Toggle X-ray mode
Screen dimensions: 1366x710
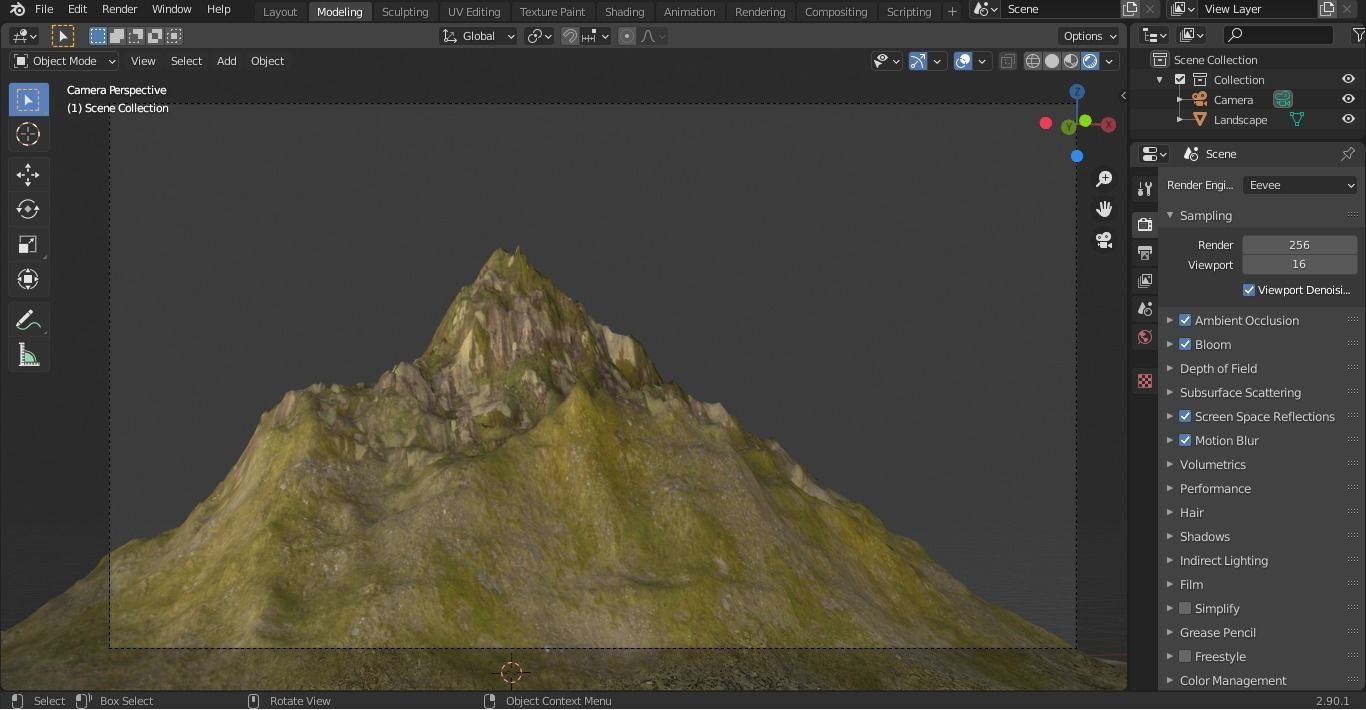[x=1007, y=61]
